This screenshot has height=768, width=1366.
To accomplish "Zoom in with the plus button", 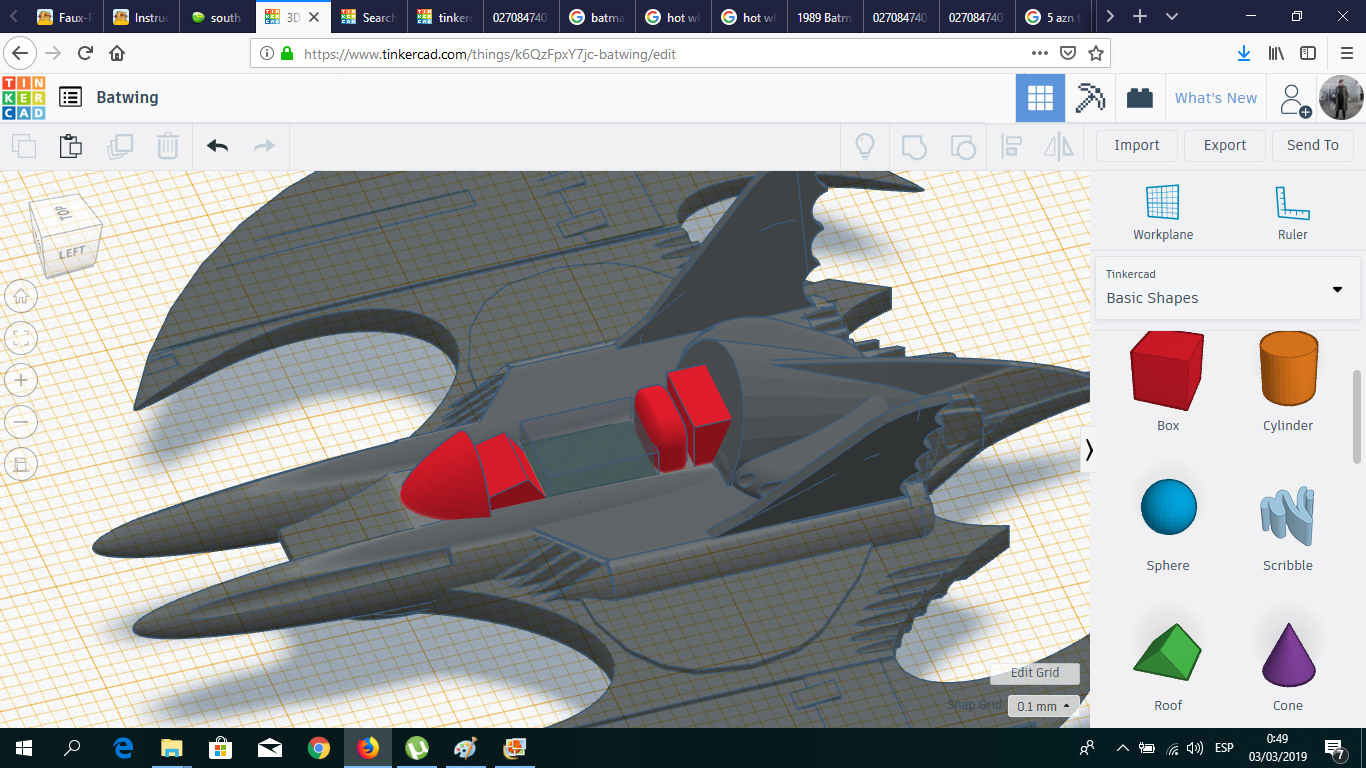I will tap(21, 380).
